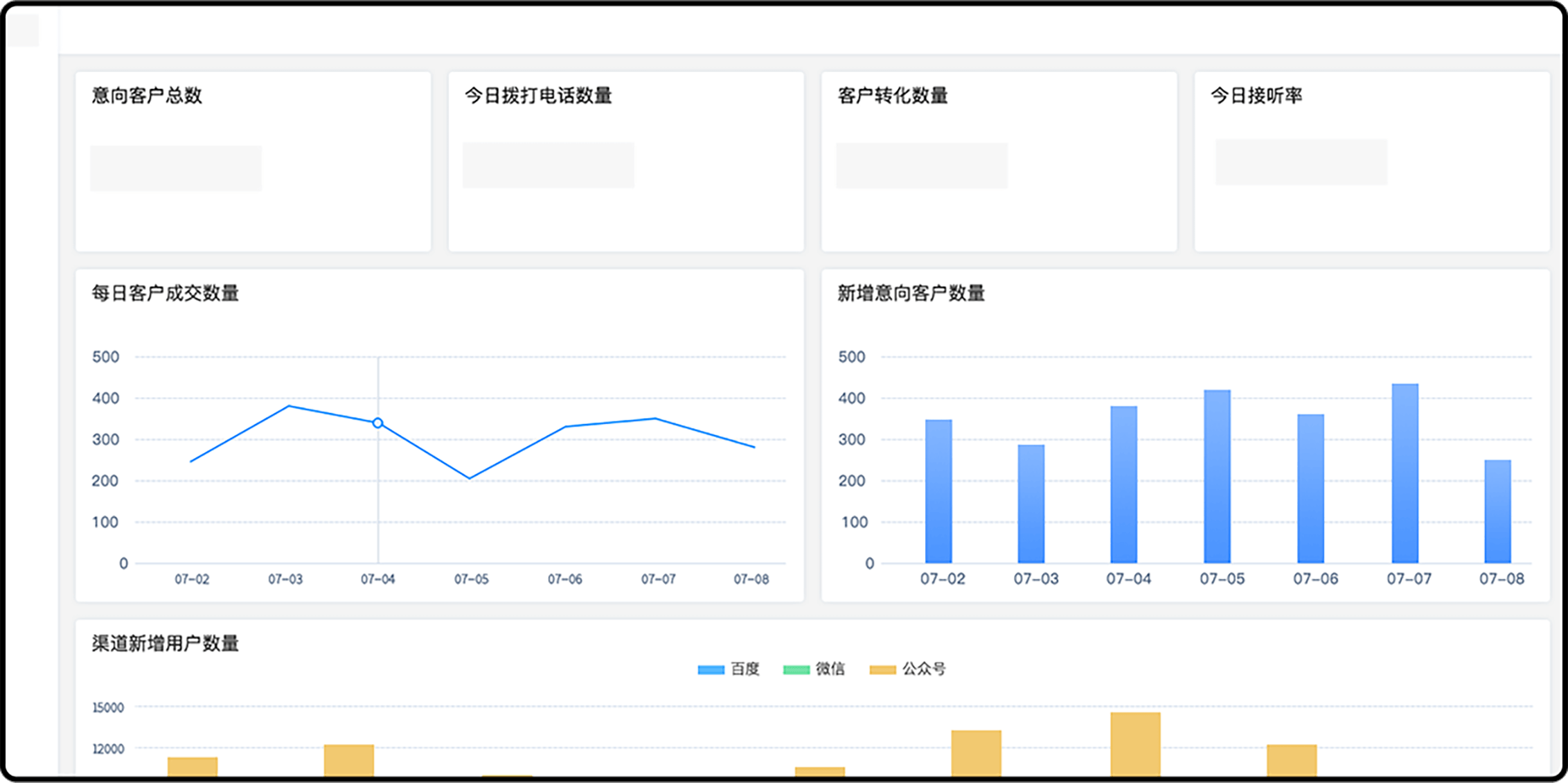Screen dimensions: 1568x783
Task: Click the 07-05 bar in 新增意向客户数量
Action: click(1217, 477)
